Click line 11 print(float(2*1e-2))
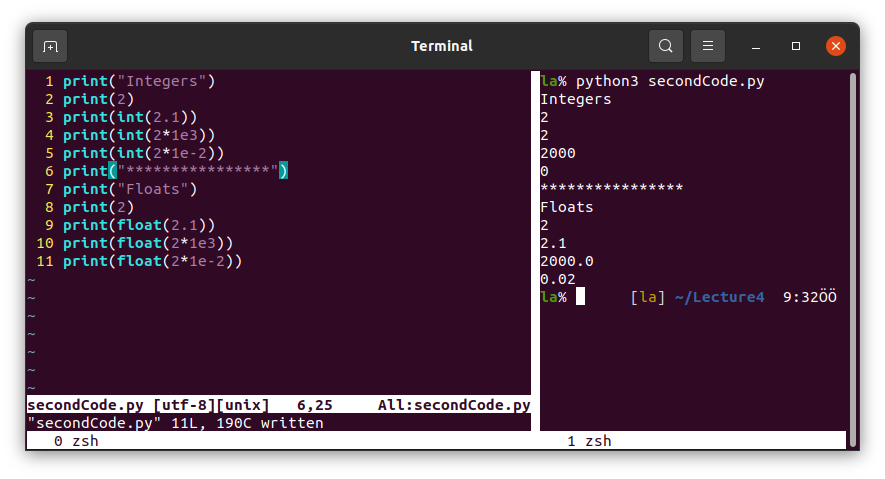Image resolution: width=885 pixels, height=479 pixels. pyautogui.click(x=152, y=261)
